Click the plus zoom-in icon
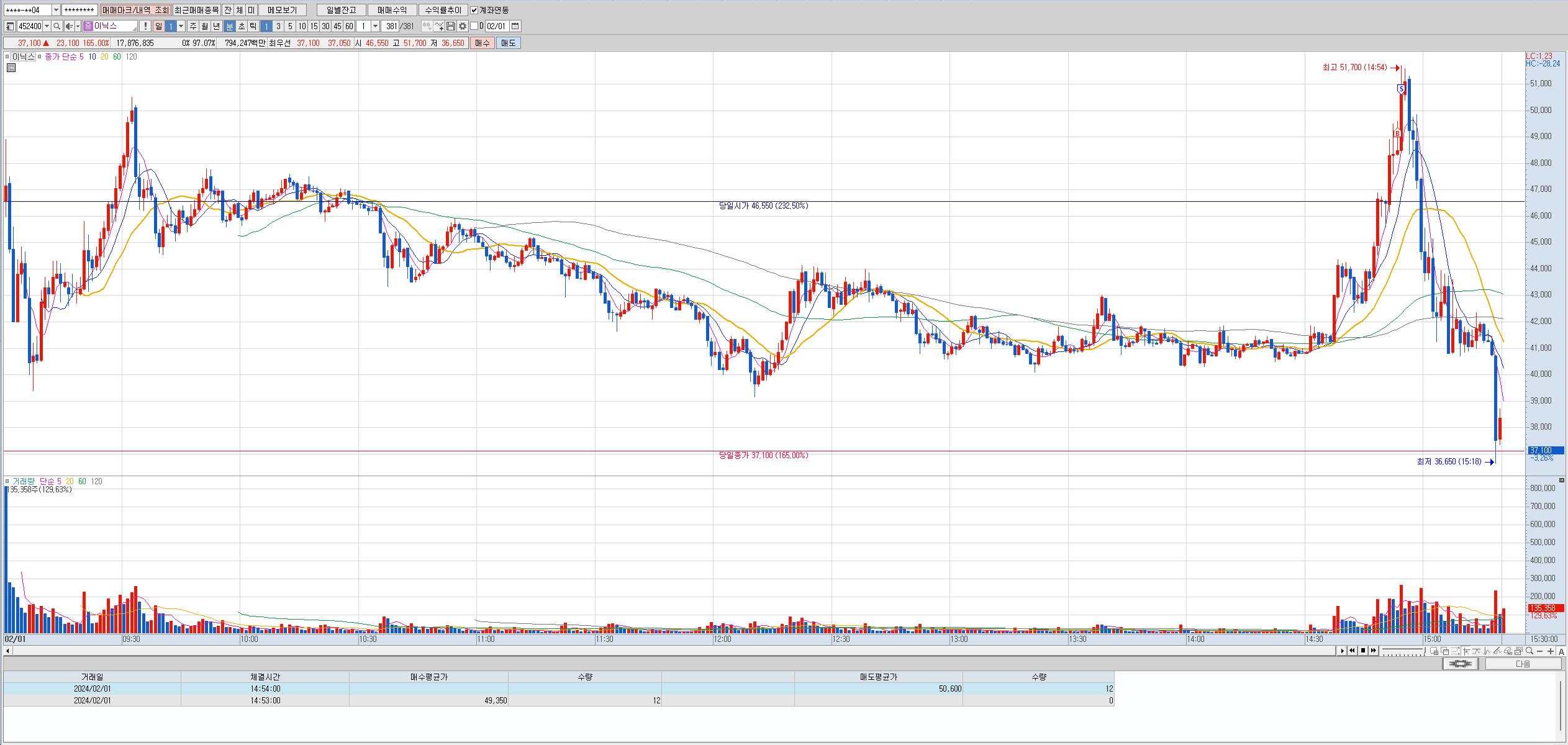The image size is (1568, 745). (1551, 651)
